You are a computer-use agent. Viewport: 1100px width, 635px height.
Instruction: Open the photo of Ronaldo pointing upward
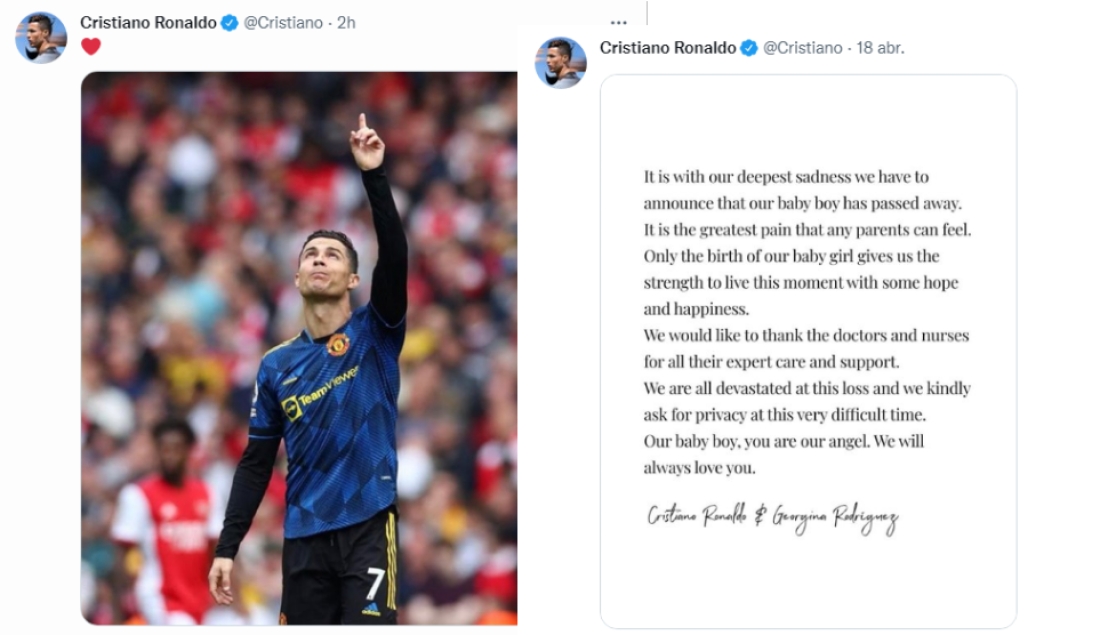click(x=299, y=348)
